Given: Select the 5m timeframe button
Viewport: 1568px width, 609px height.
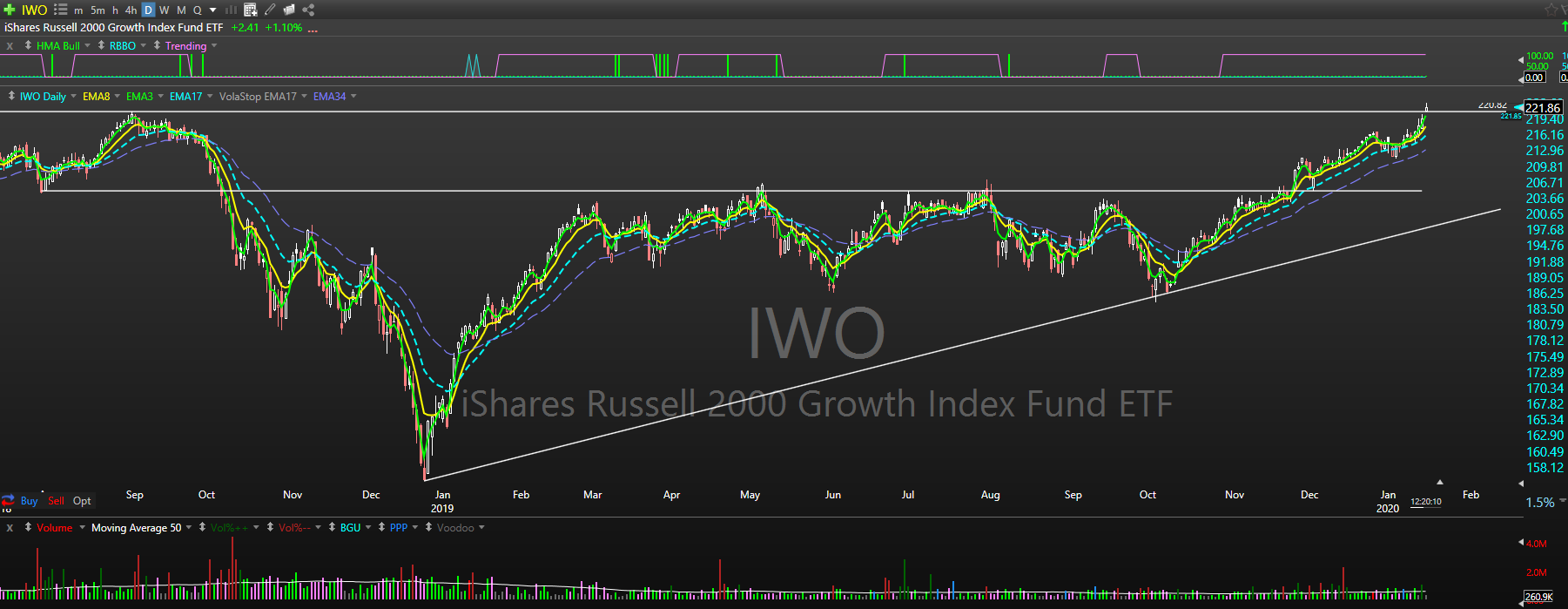Looking at the screenshot, I should (98, 10).
